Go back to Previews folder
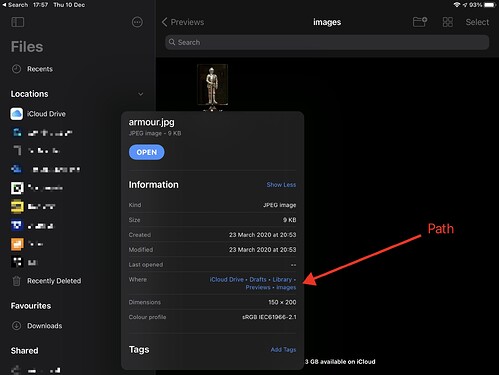The width and height of the screenshot is (499, 375). coord(183,22)
